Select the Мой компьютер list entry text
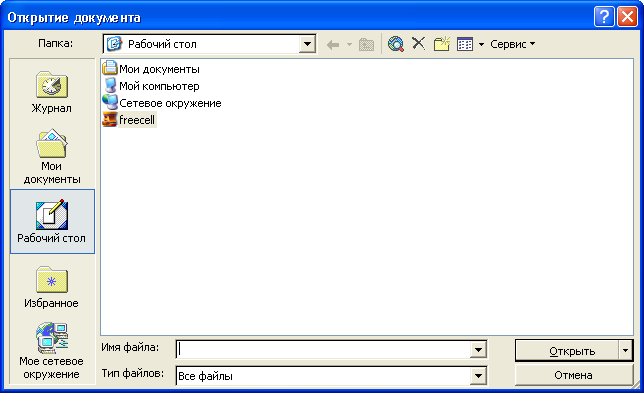644x393 pixels. click(159, 86)
